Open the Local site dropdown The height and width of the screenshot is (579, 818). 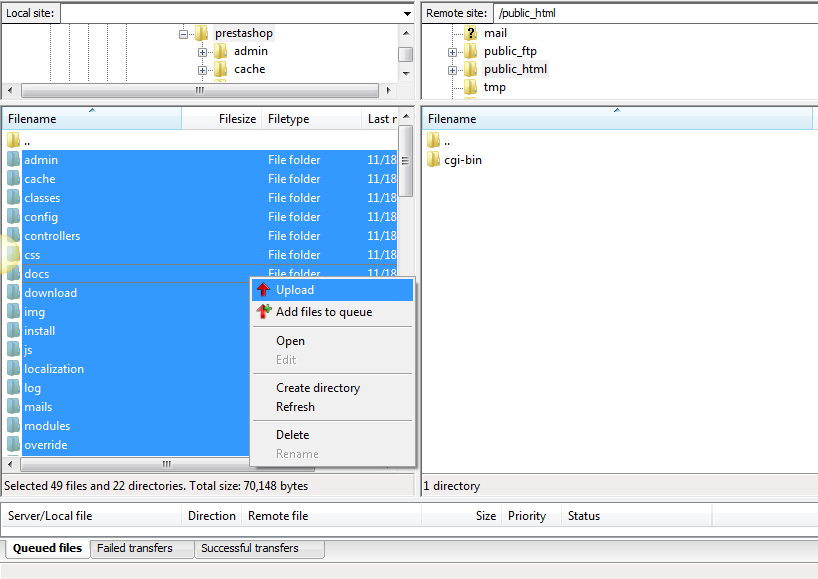405,13
